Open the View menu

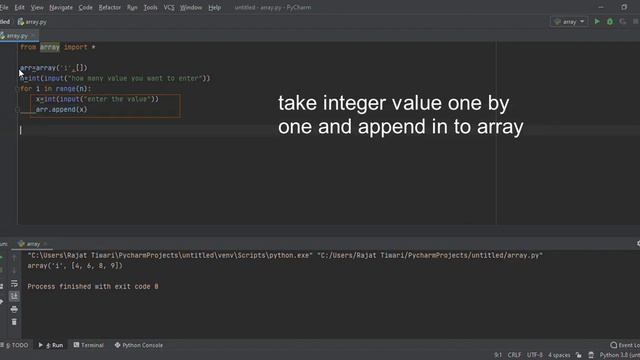[x=37, y=7]
